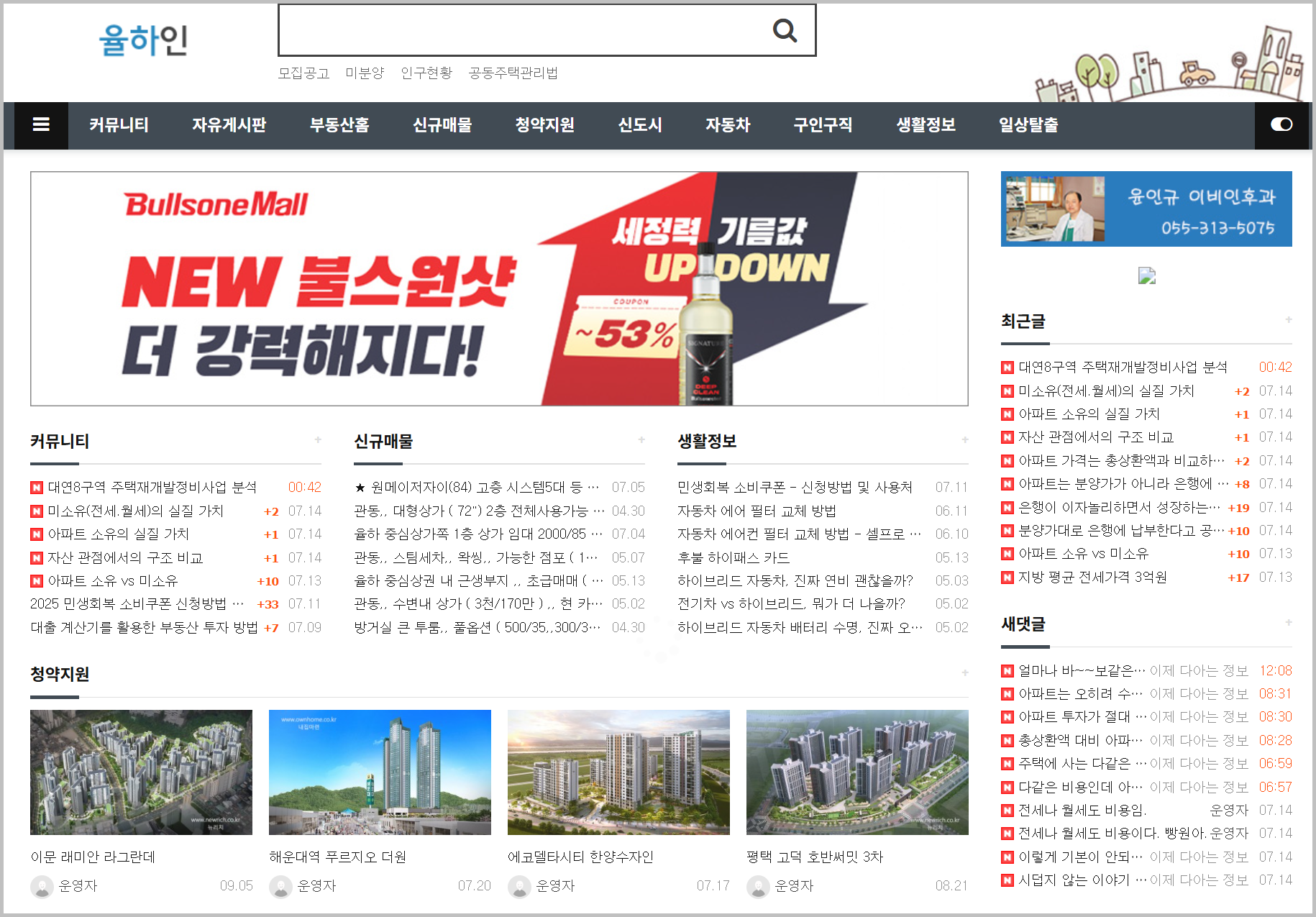
Task: Open the 모집공고 quick link
Action: click(303, 73)
